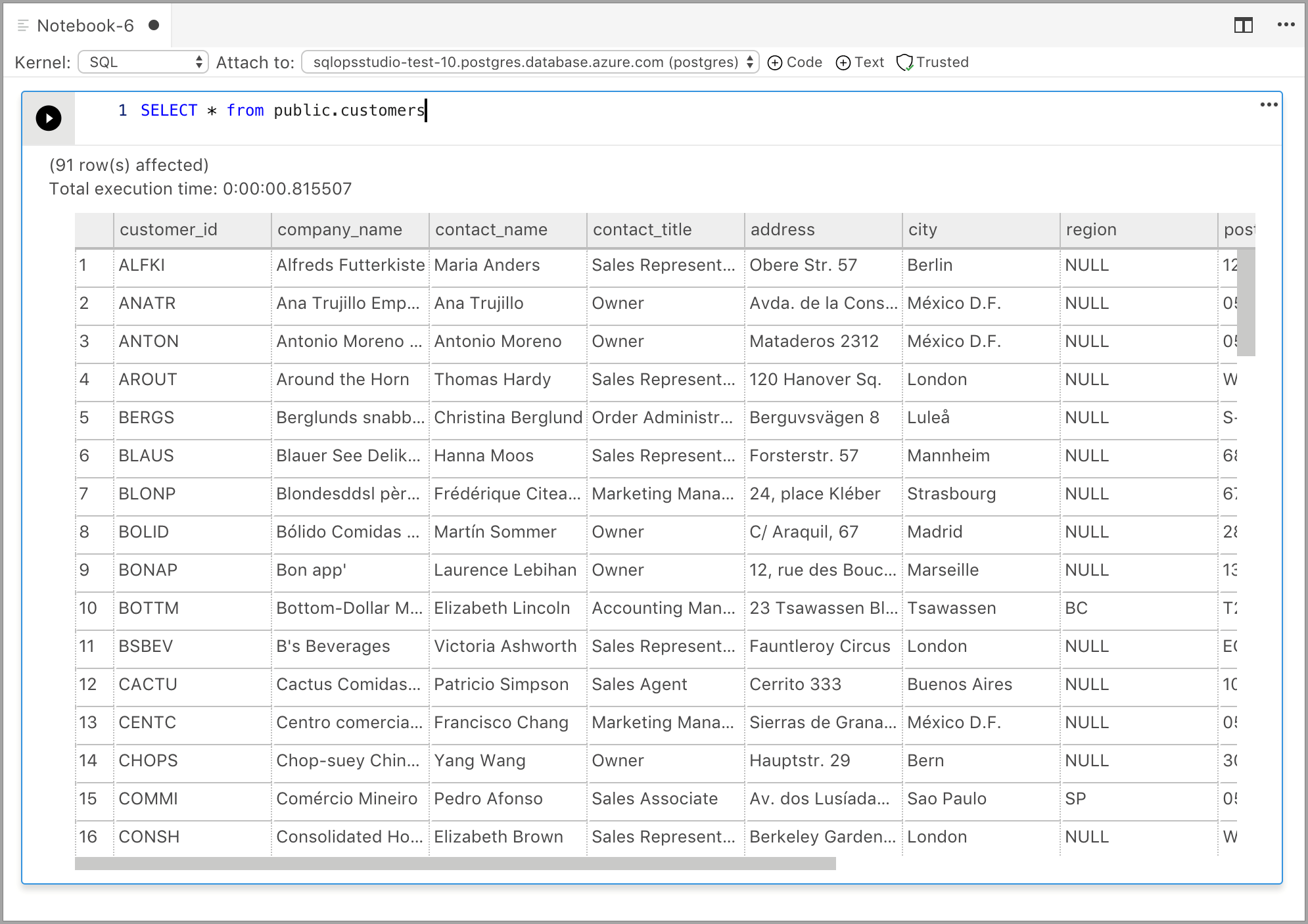The image size is (1308, 924).
Task: Open the Attach to connection dropdown
Action: click(530, 62)
